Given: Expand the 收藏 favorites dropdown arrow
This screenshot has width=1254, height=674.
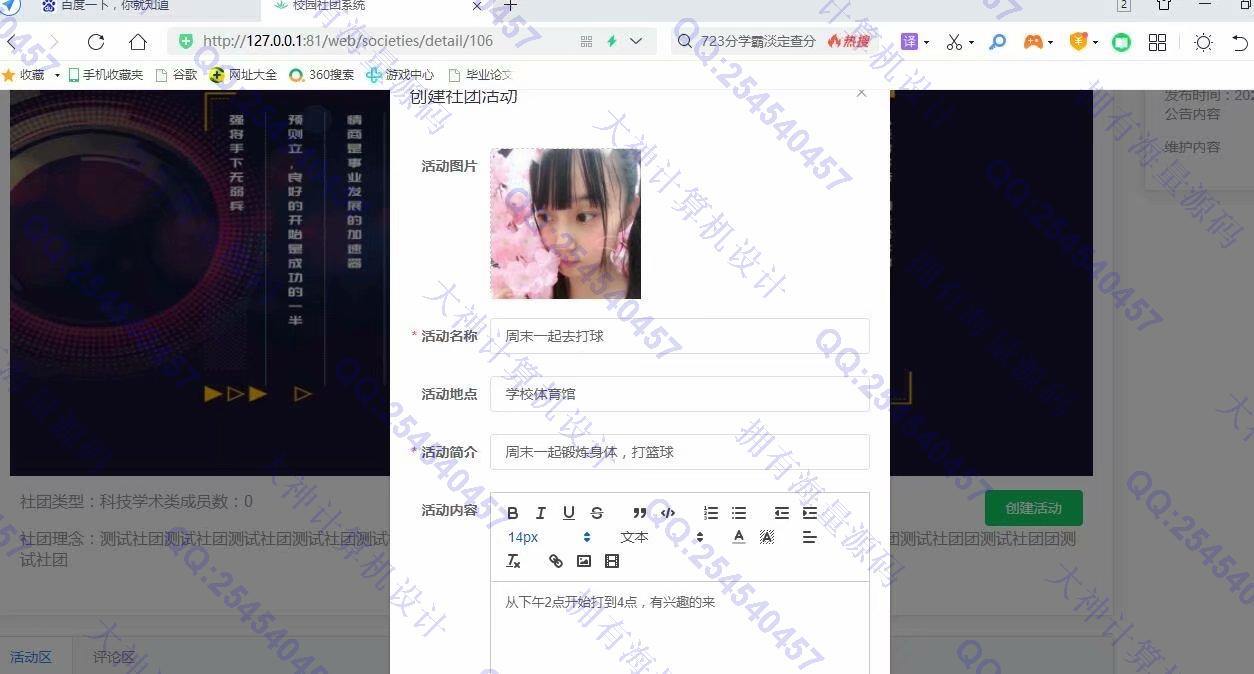Looking at the screenshot, I should [x=57, y=75].
